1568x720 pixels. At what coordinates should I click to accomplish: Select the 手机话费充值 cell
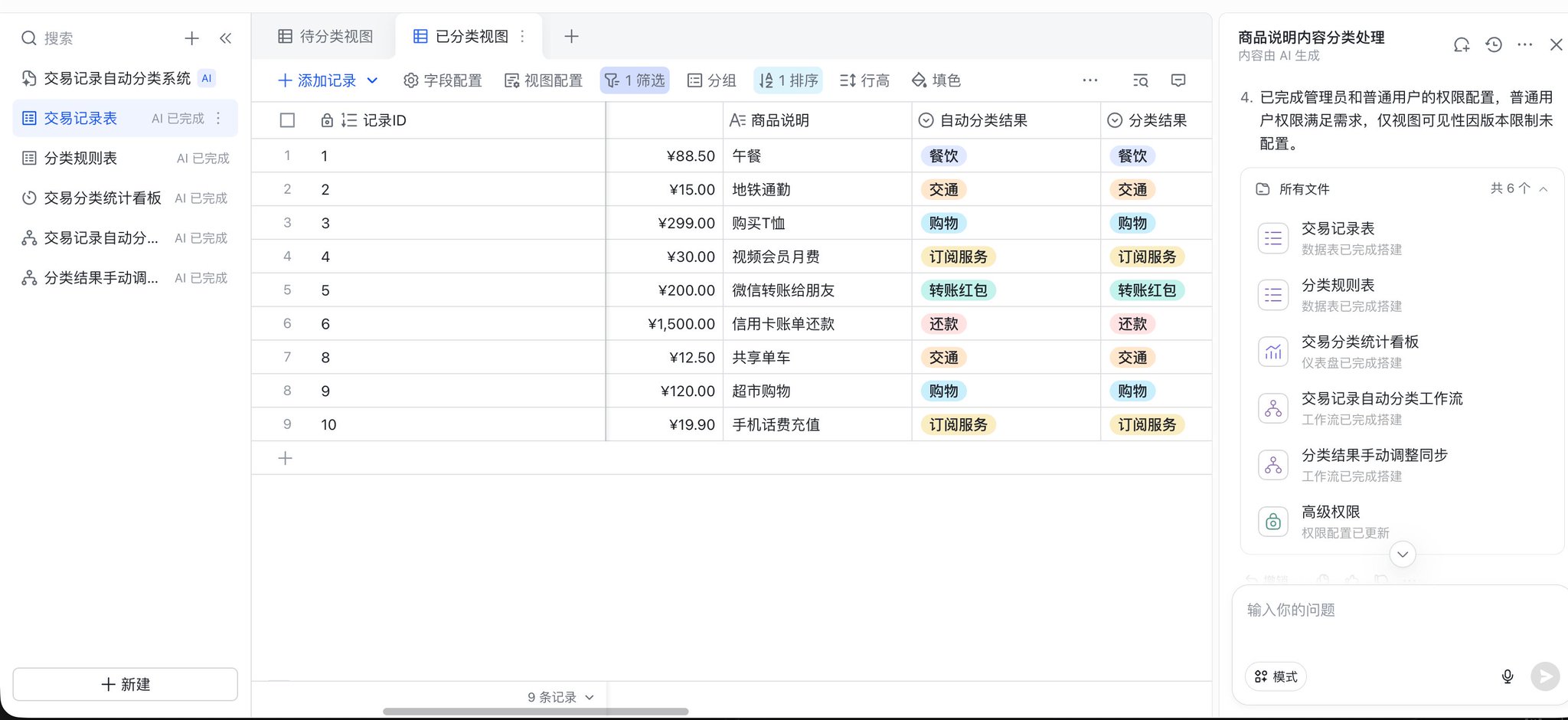pyautogui.click(x=817, y=424)
